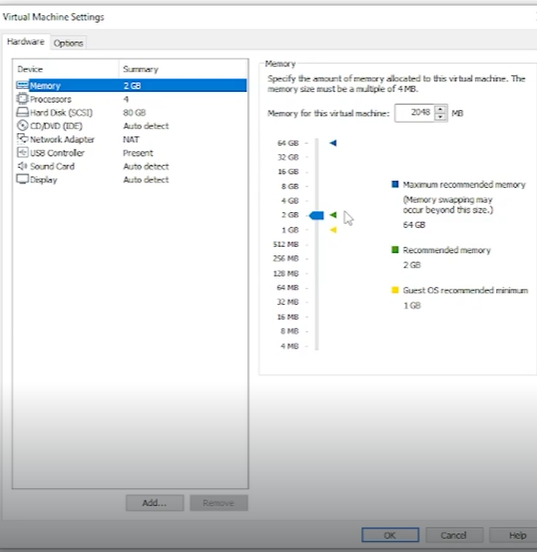The height and width of the screenshot is (552, 537).
Task: Click the blue maximum recommended memory marker
Action: (333, 143)
